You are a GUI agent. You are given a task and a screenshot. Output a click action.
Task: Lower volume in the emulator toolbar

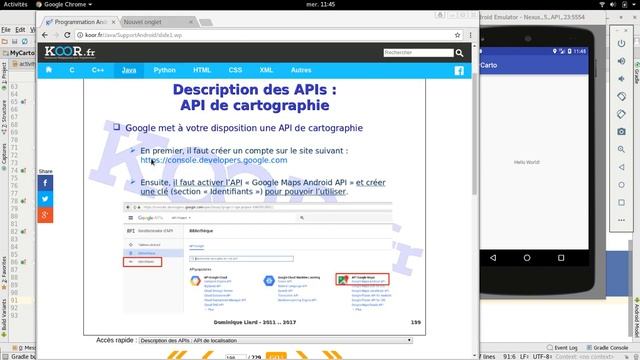coord(621,79)
